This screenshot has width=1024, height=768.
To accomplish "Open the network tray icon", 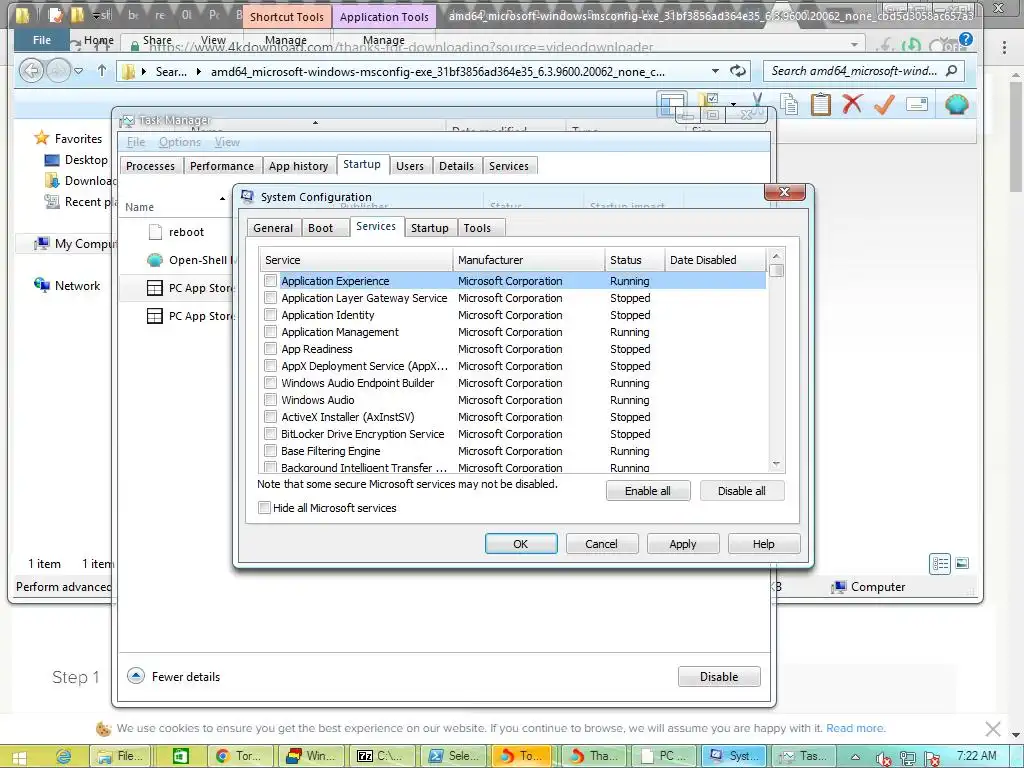I will pyautogui.click(x=907, y=758).
